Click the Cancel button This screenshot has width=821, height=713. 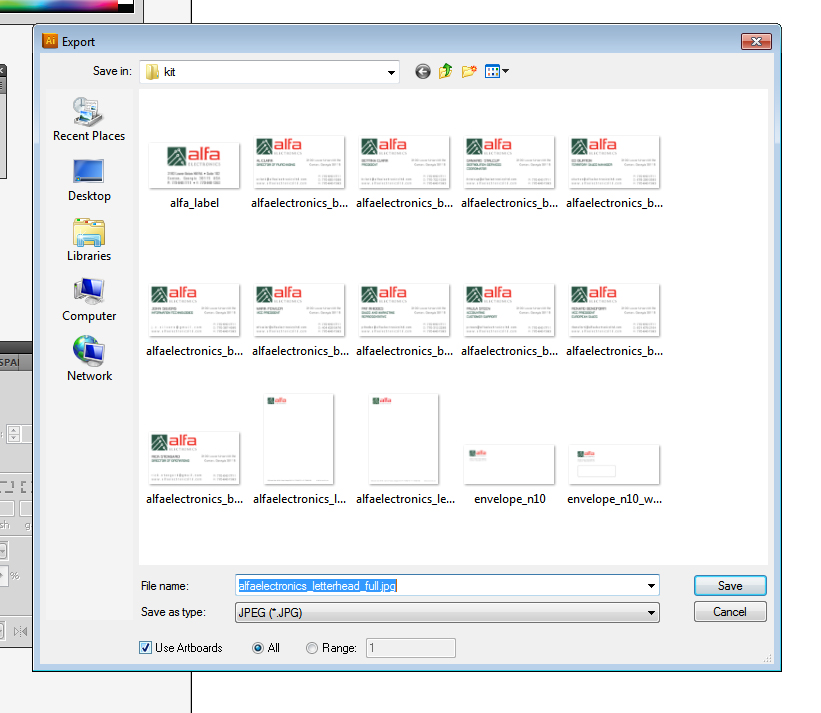click(x=730, y=611)
